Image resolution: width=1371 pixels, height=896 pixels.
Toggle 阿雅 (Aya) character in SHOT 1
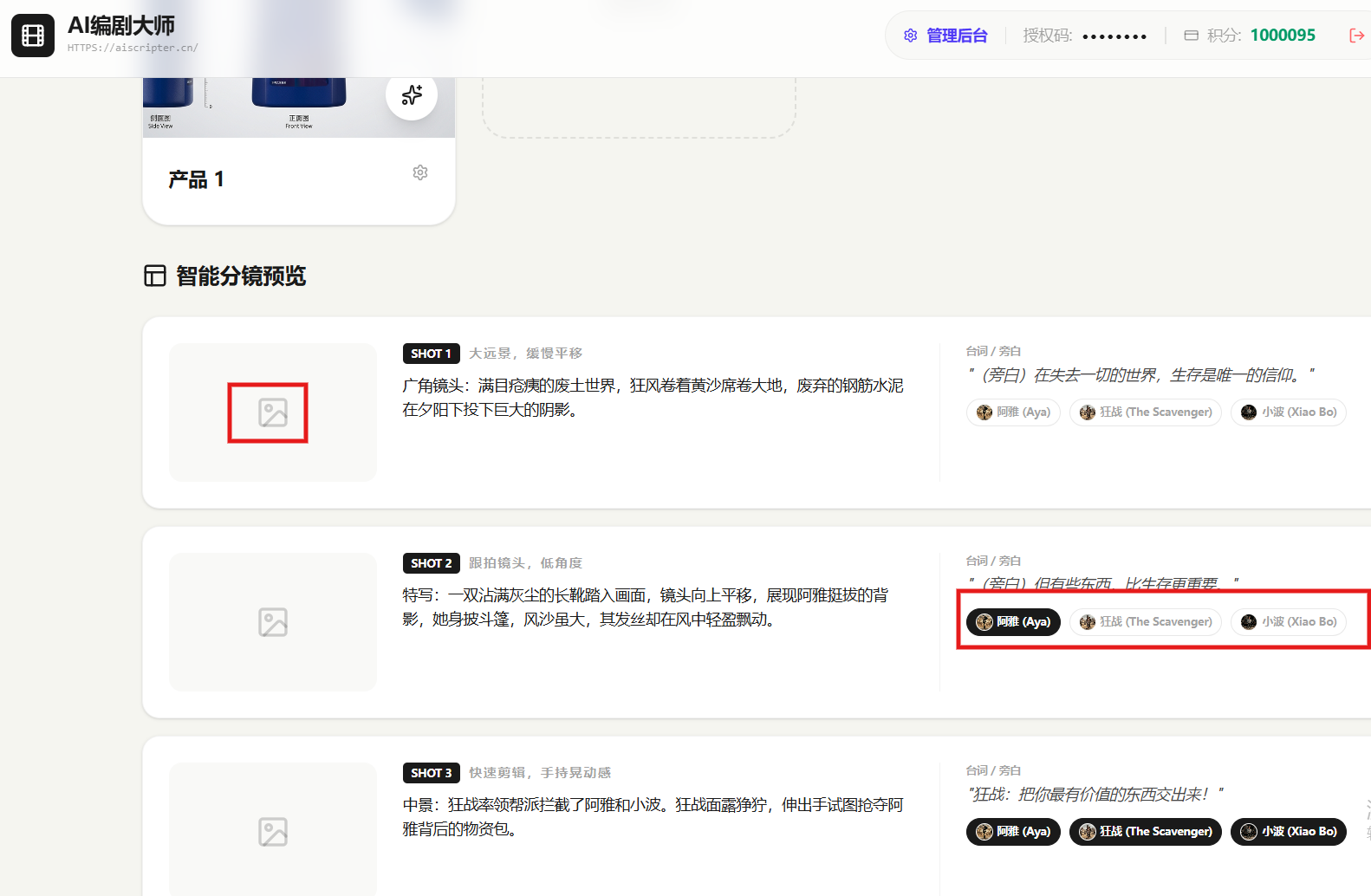click(1013, 412)
